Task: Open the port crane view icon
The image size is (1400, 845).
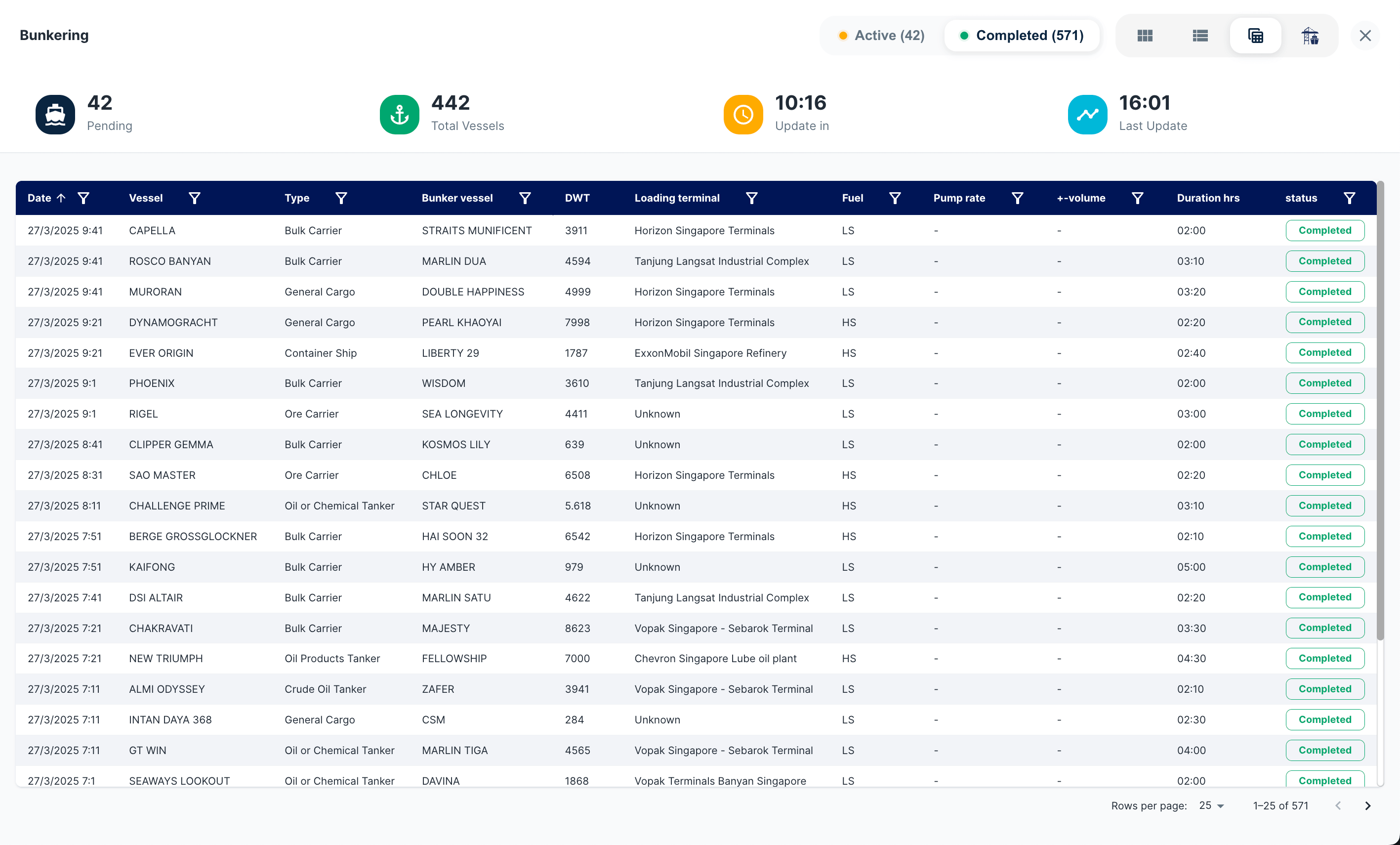Action: coord(1310,36)
